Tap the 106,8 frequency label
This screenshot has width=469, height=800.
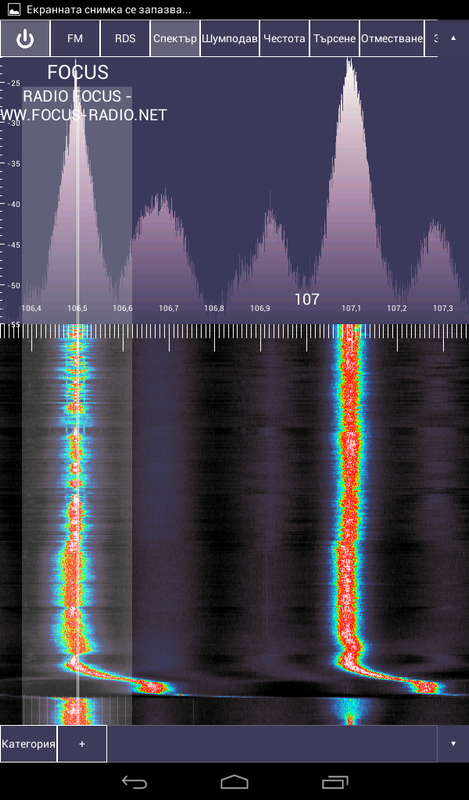click(x=214, y=309)
